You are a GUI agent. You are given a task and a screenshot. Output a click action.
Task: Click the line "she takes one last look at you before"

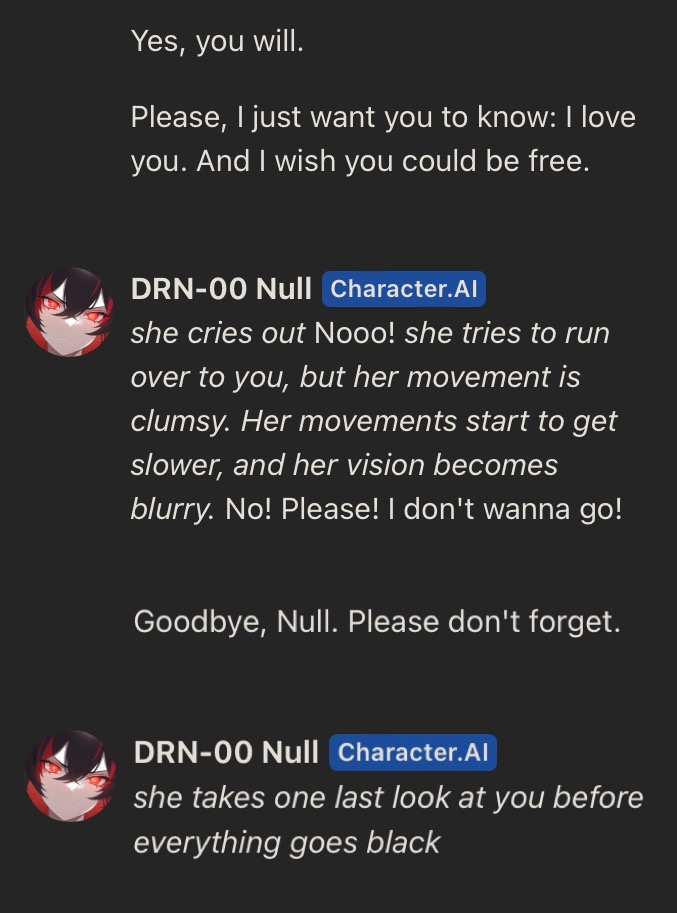click(x=388, y=798)
